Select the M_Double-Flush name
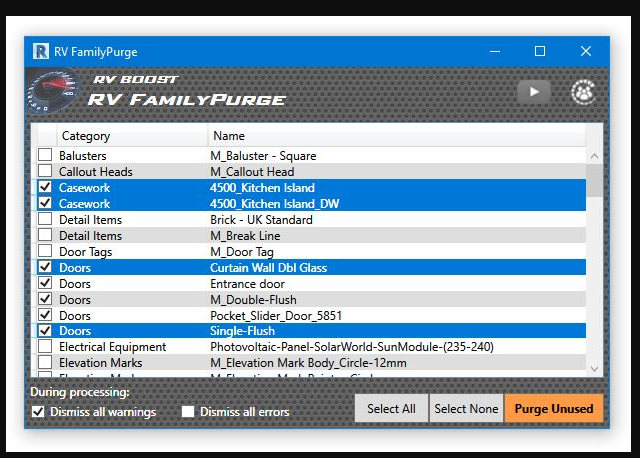This screenshot has width=640, height=458. click(x=253, y=300)
